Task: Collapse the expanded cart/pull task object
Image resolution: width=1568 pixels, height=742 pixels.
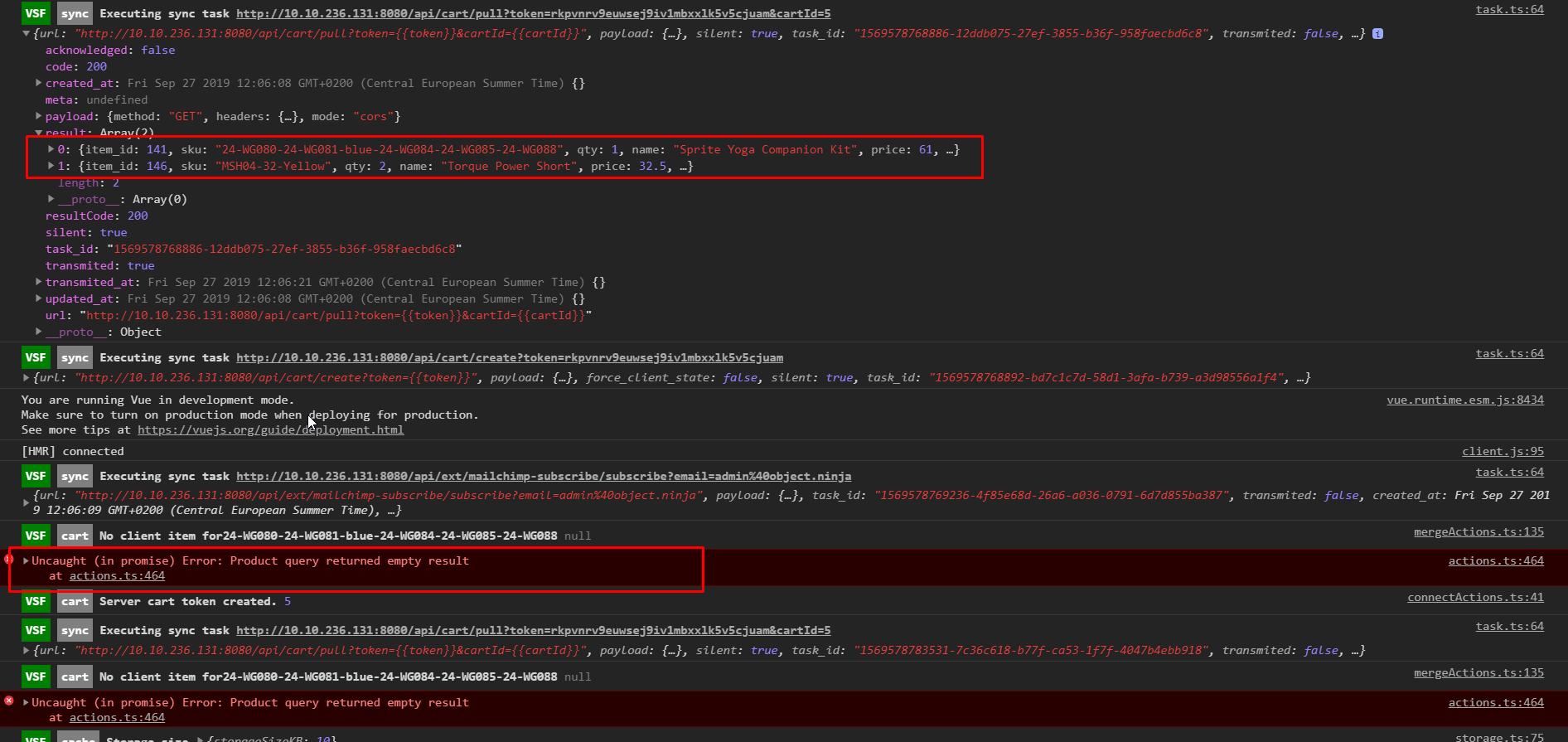Action: click(26, 34)
